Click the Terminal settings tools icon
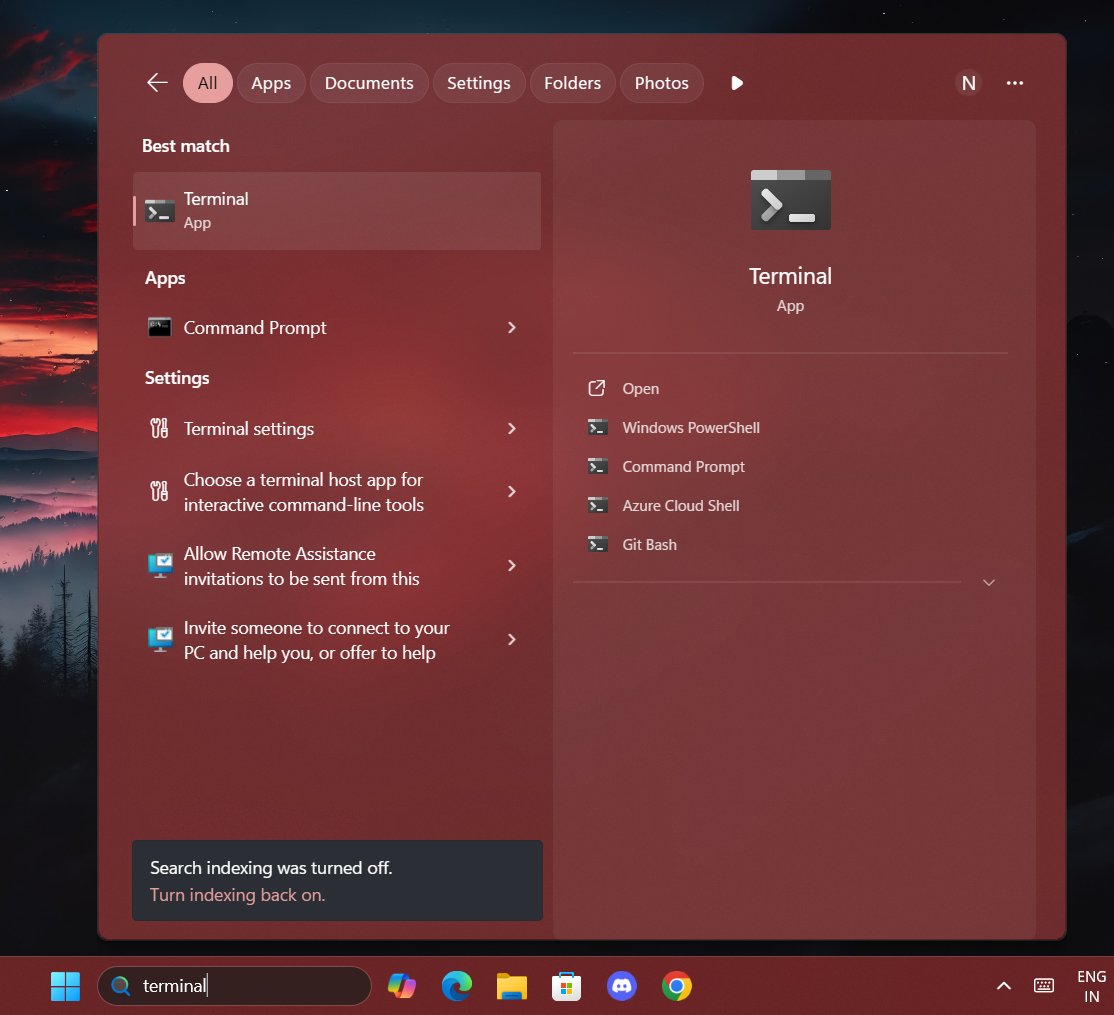1114x1015 pixels. pos(159,428)
